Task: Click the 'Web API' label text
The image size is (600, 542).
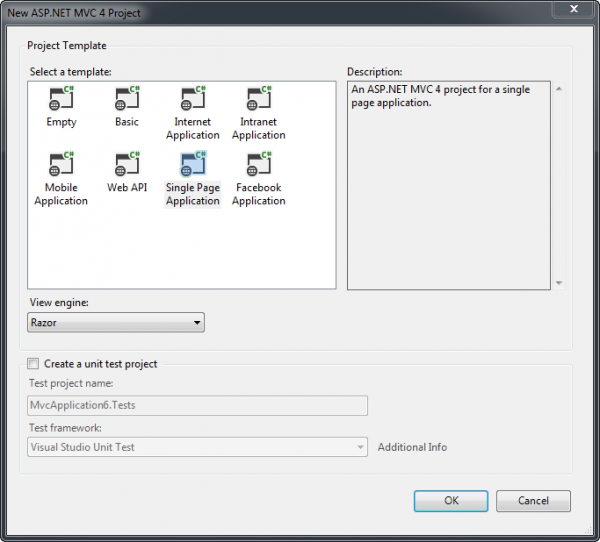Action: click(x=127, y=188)
